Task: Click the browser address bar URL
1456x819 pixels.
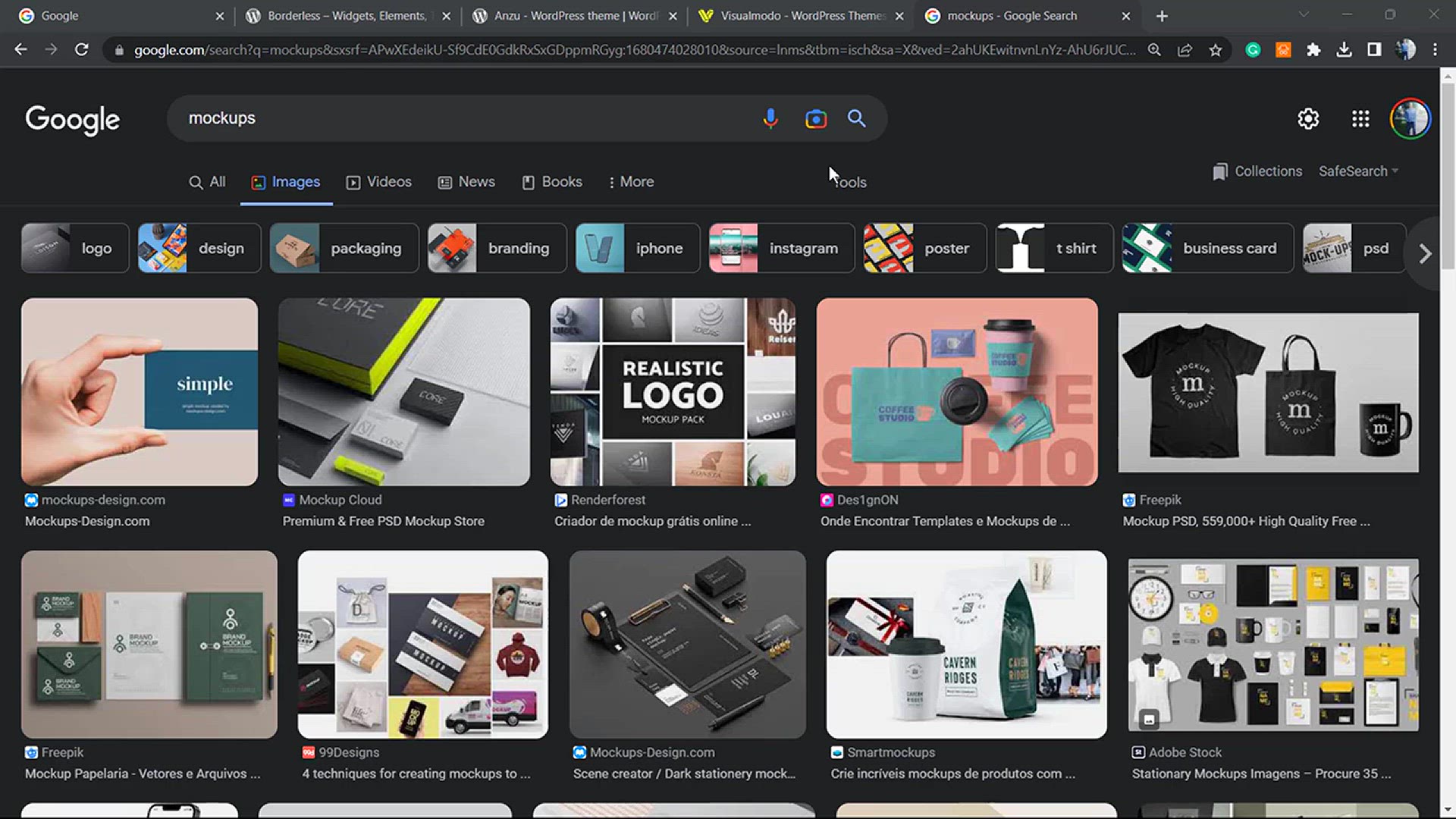Action: click(634, 50)
